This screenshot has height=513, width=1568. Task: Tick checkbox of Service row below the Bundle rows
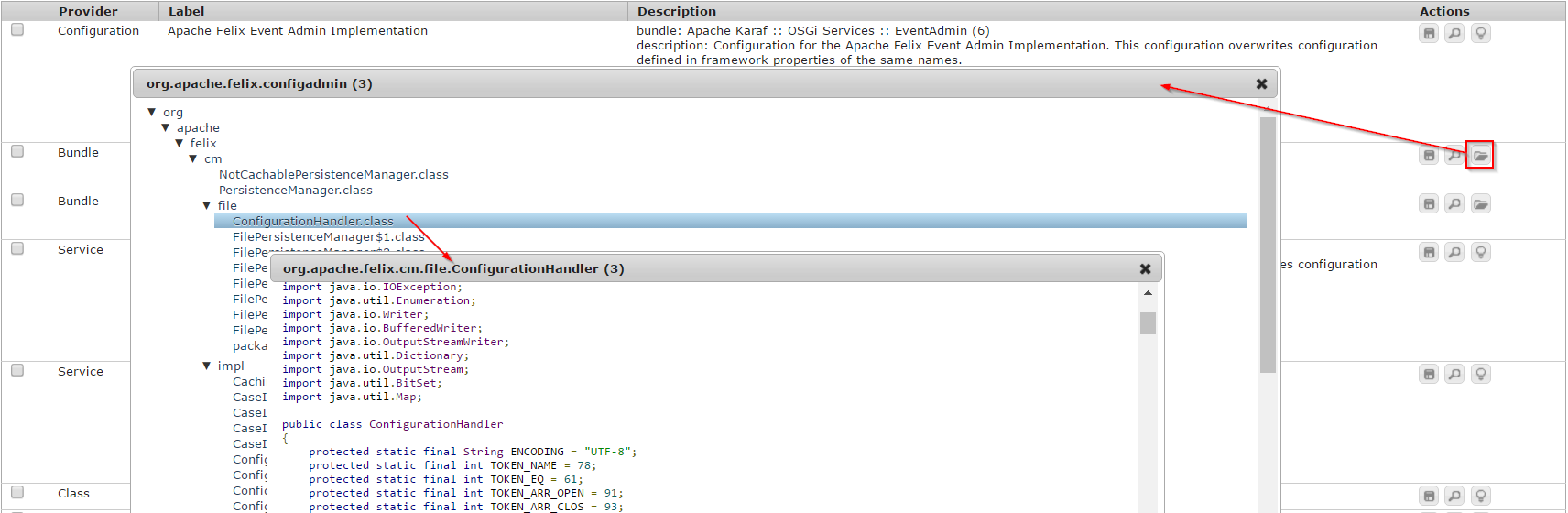pos(17,248)
